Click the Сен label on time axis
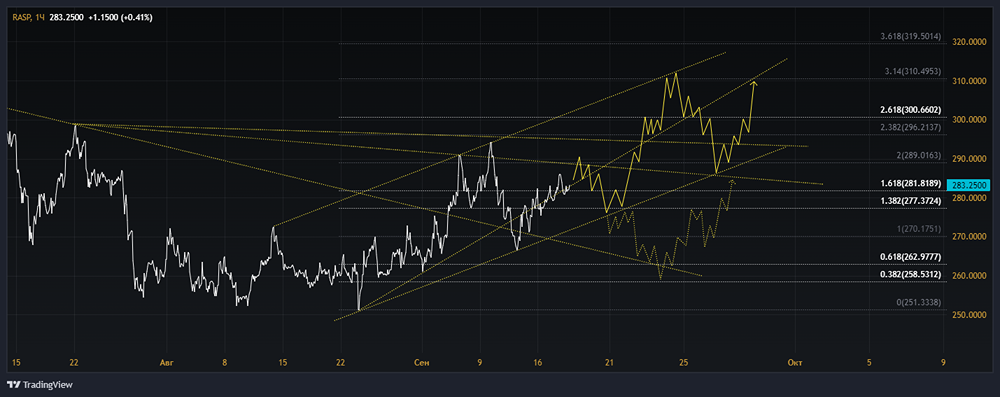The height and width of the screenshot is (397, 1000). pyautogui.click(x=422, y=363)
